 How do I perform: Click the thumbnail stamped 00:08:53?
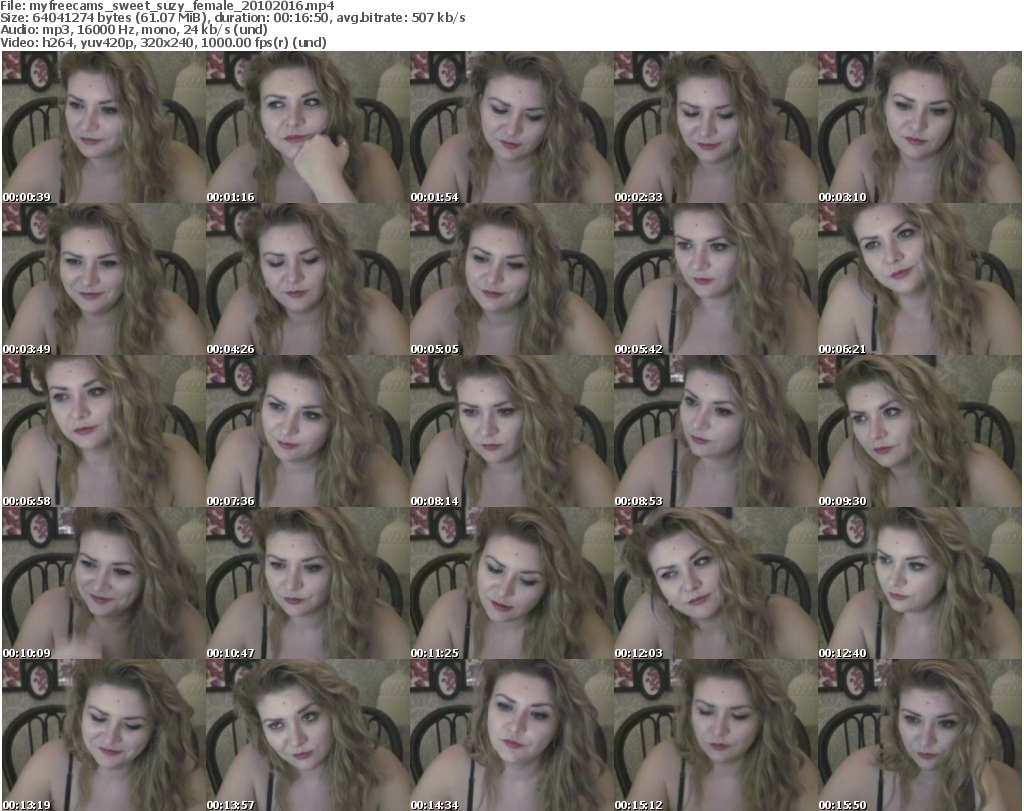coord(716,432)
